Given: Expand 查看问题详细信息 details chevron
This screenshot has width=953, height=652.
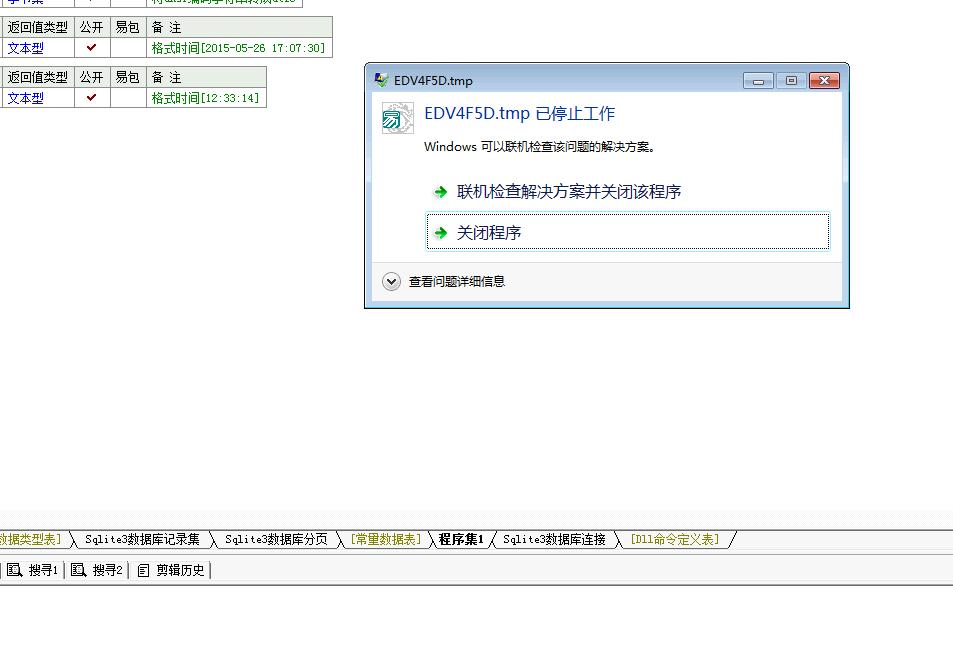Looking at the screenshot, I should click(391, 281).
